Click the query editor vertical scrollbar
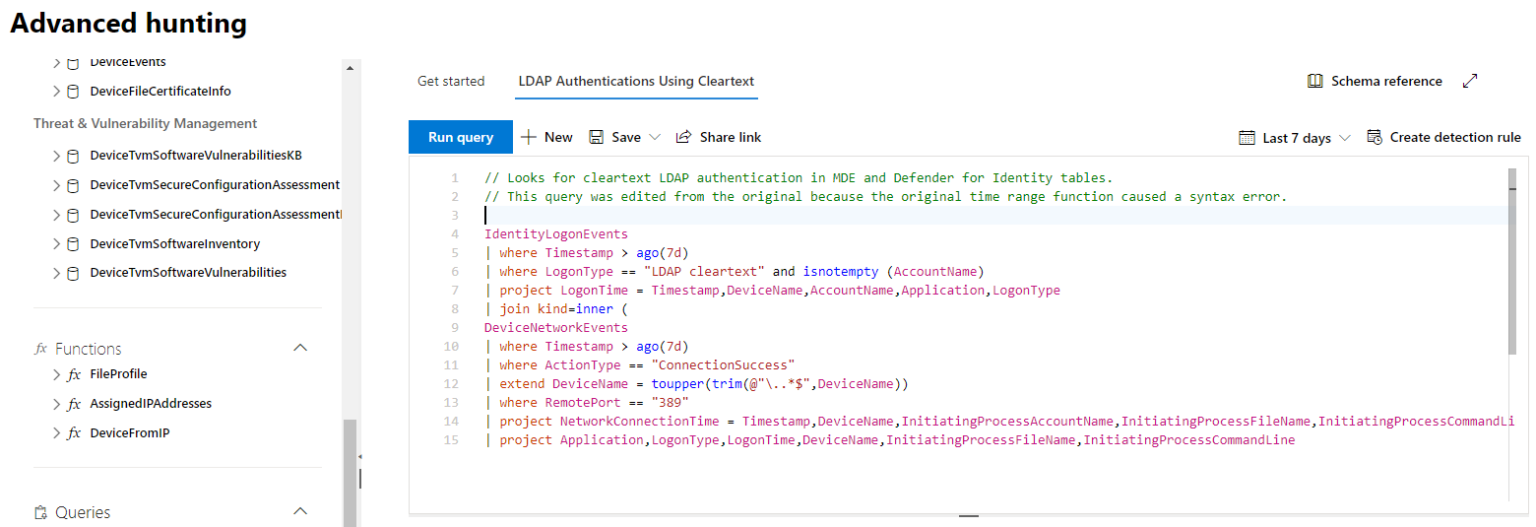The width and height of the screenshot is (1536, 527). tap(1510, 260)
